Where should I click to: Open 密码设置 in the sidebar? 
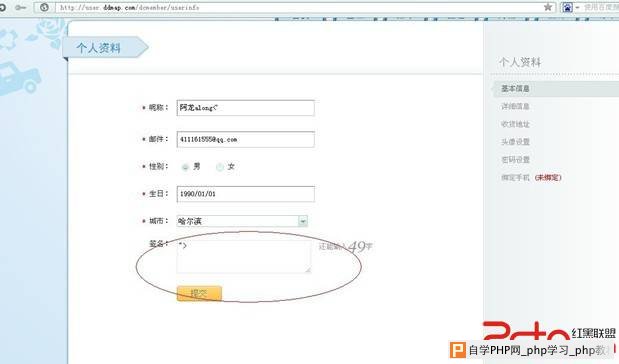(x=515, y=159)
